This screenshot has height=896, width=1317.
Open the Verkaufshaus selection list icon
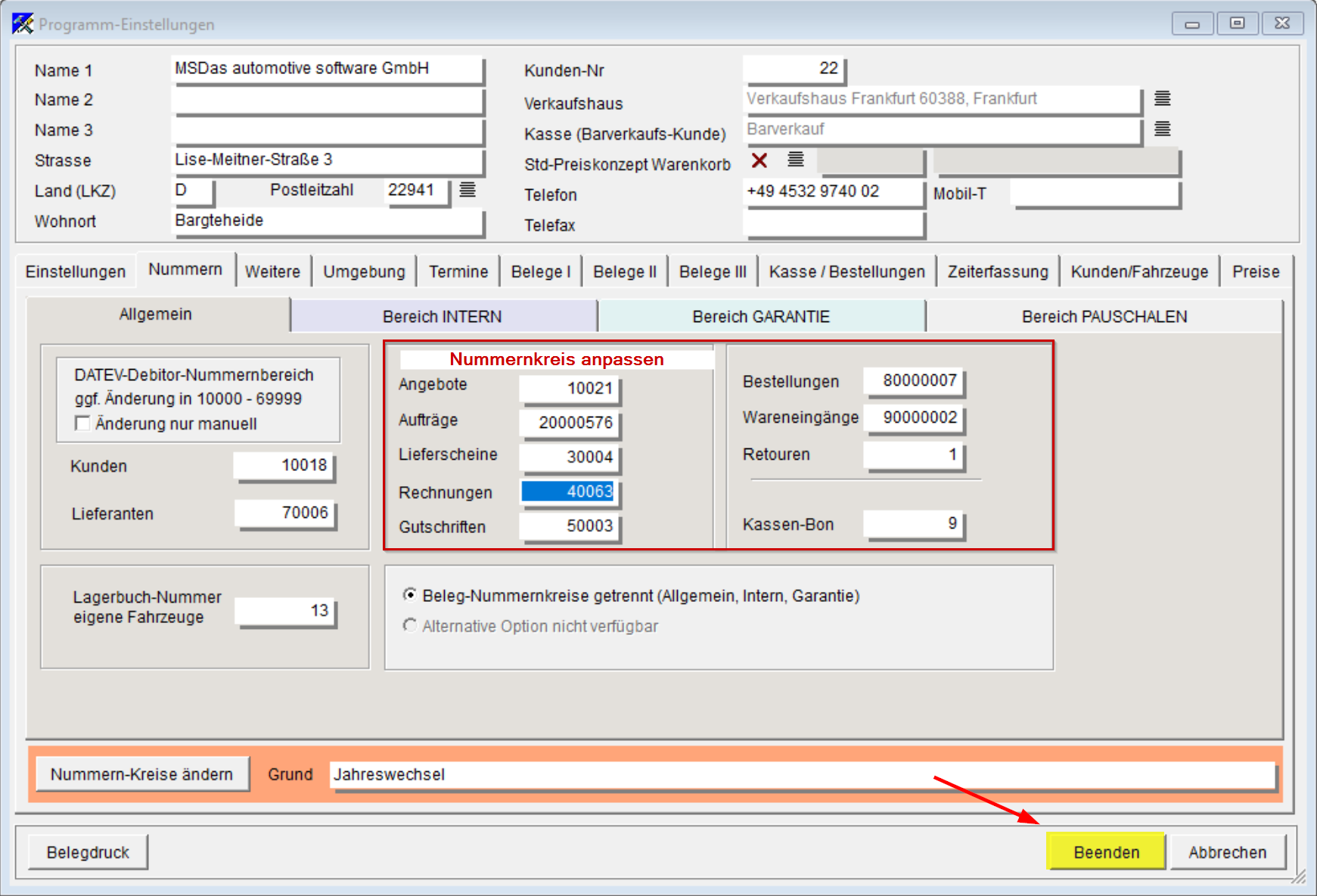(x=1162, y=98)
